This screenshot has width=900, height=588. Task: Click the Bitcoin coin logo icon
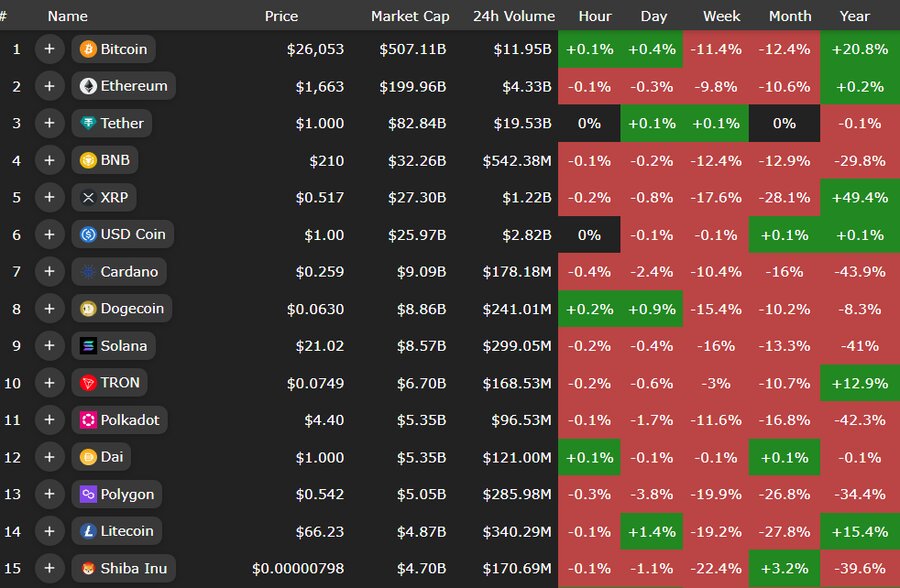point(88,49)
